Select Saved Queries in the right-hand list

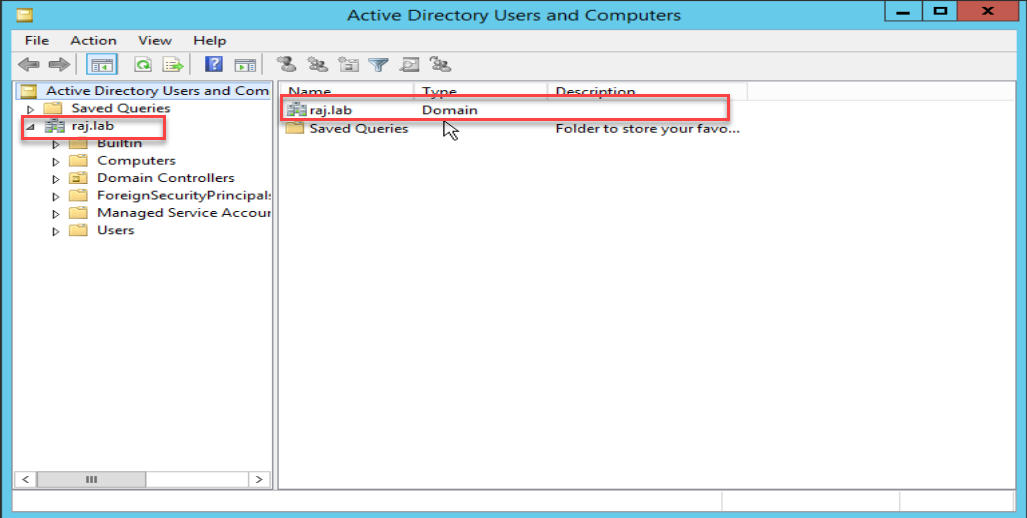[358, 128]
